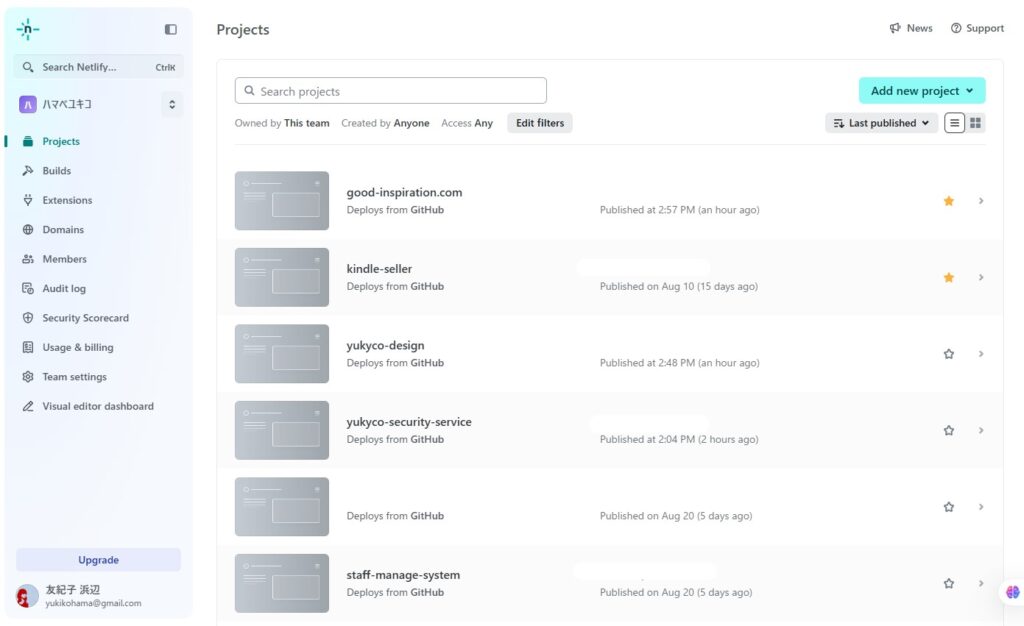Viewport: 1024px width, 626px height.
Task: Click the Domains globe icon
Action: coord(27,230)
